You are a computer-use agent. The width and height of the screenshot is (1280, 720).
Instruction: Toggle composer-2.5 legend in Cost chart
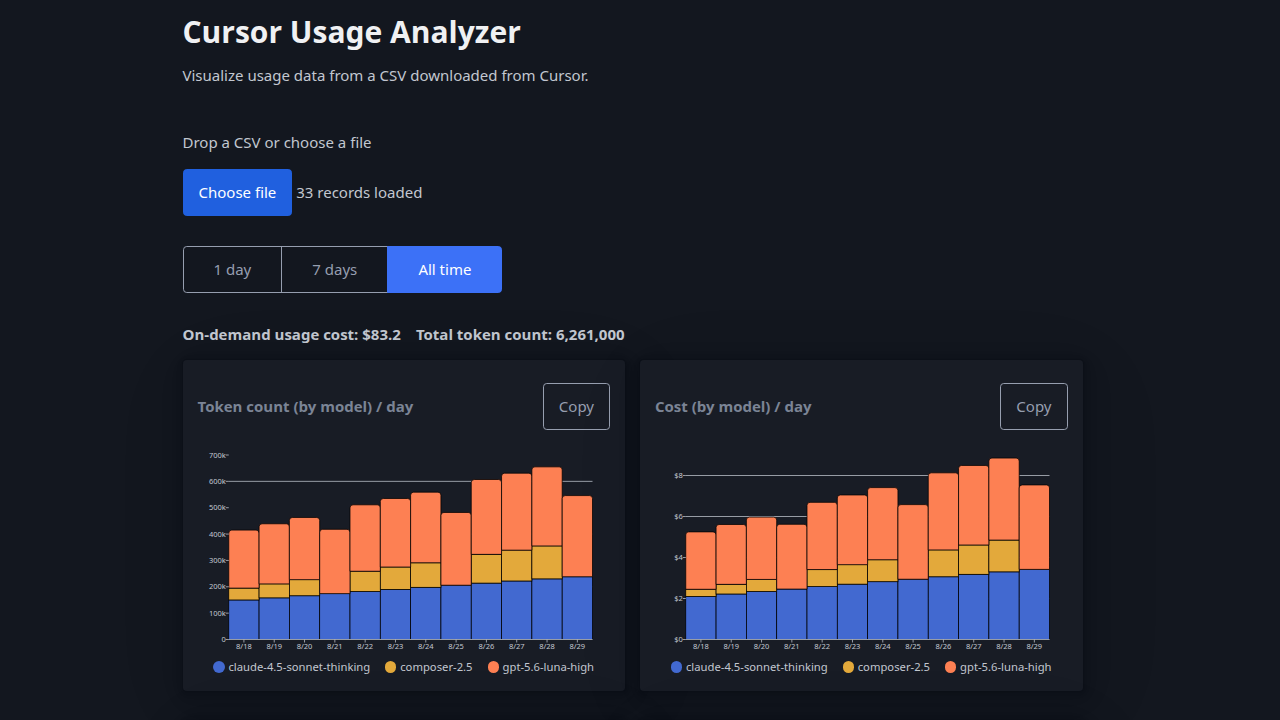tap(886, 667)
